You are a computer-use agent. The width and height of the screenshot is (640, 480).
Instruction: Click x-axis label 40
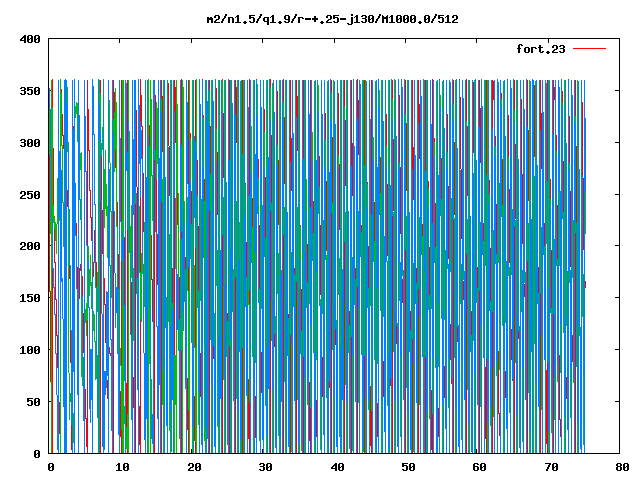[x=337, y=467]
